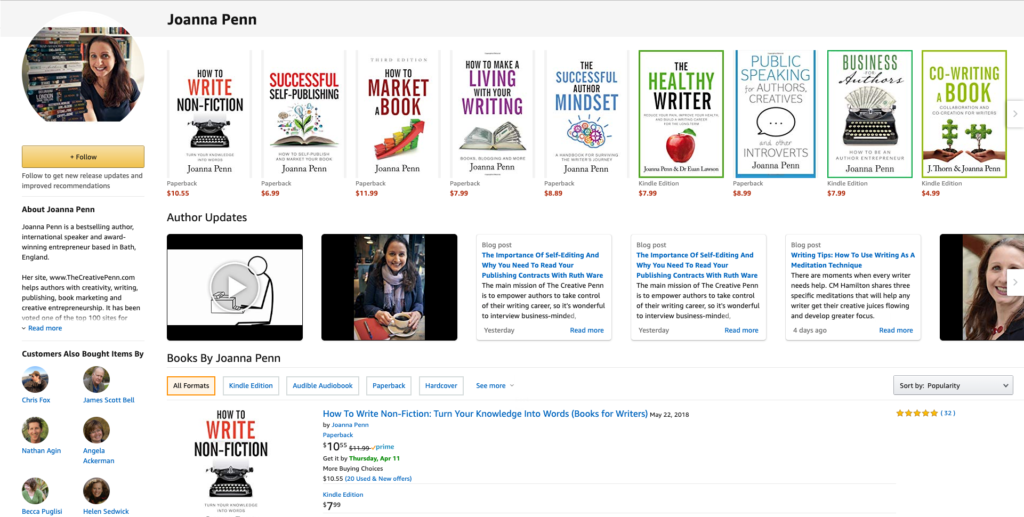Open Nathan Agin's avatar picture

coord(35,430)
